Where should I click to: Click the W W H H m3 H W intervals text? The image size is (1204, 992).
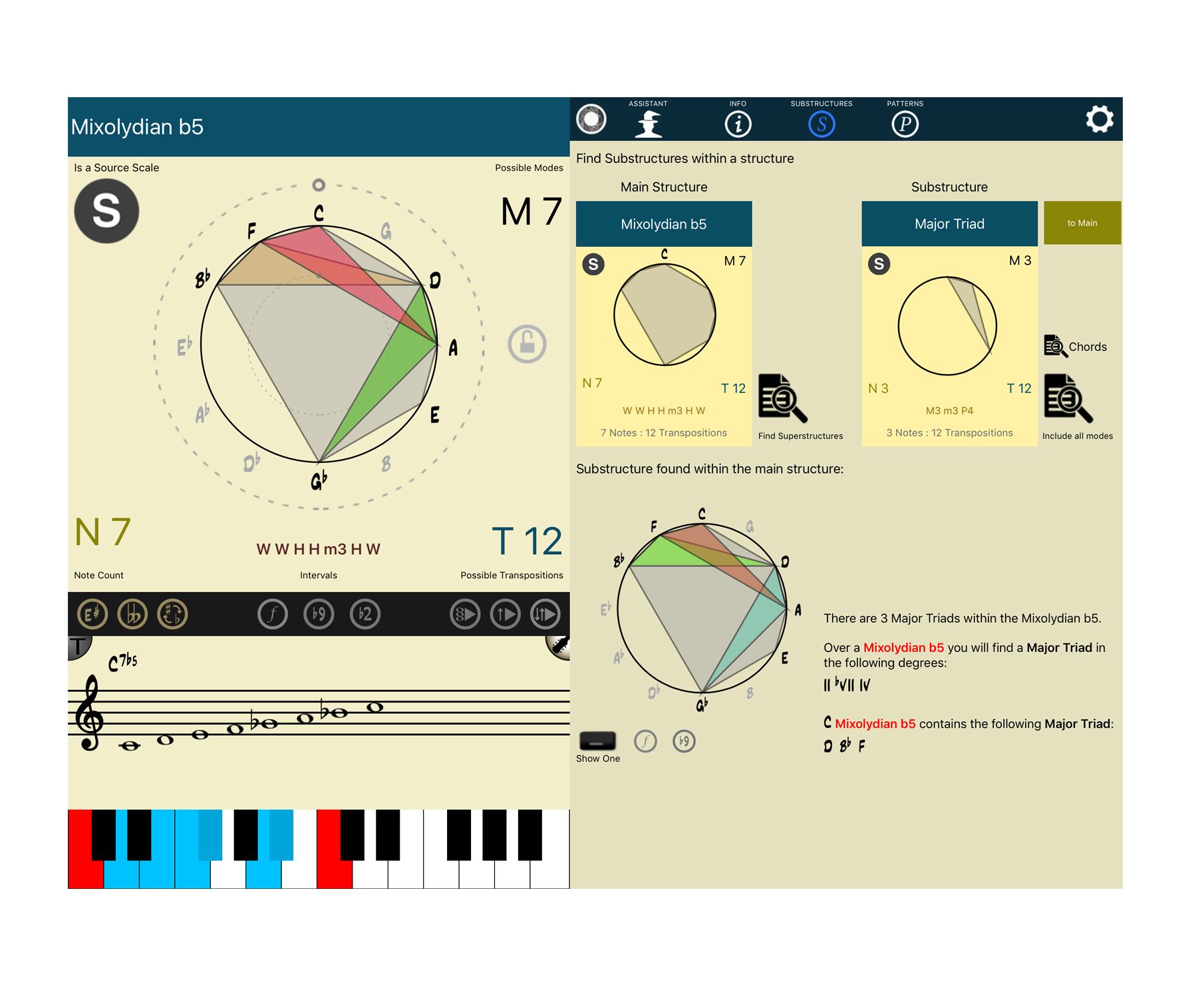[x=319, y=549]
